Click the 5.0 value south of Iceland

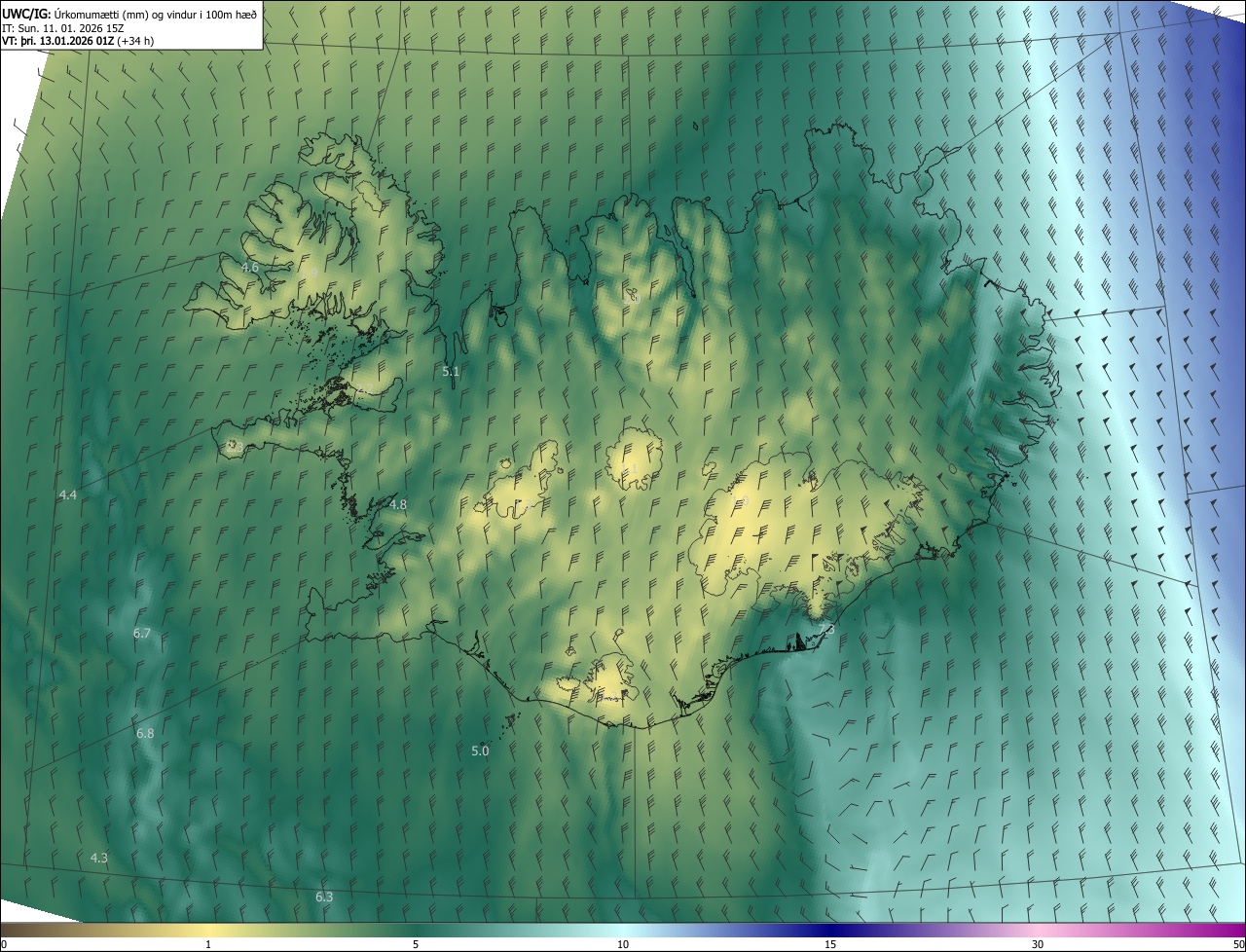[x=480, y=751]
